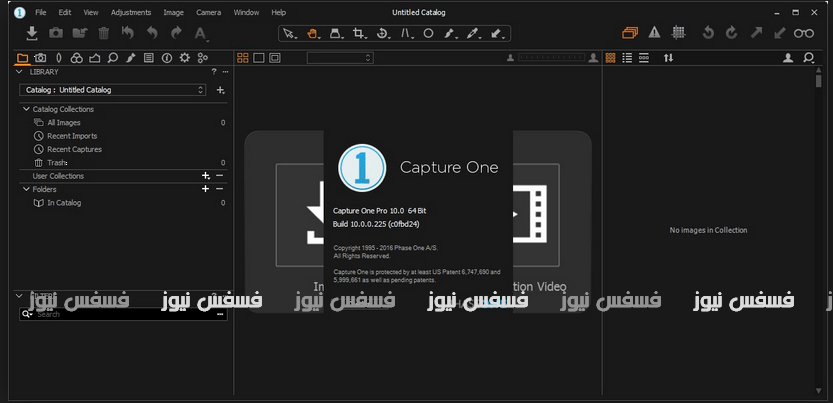Select the Draw Mask brush tool
Image resolution: width=833 pixels, height=403 pixels.
[x=450, y=33]
